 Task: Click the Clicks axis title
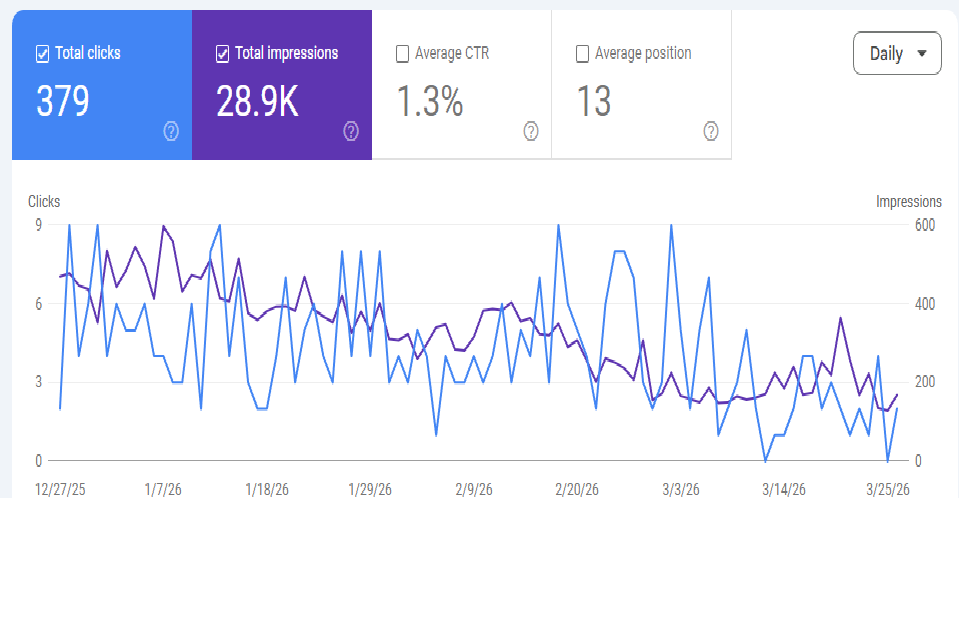click(x=44, y=202)
